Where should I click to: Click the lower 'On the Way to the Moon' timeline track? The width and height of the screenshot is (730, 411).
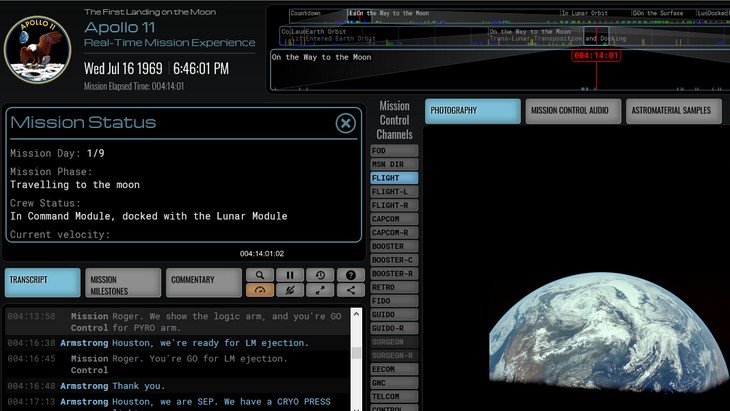(x=322, y=57)
